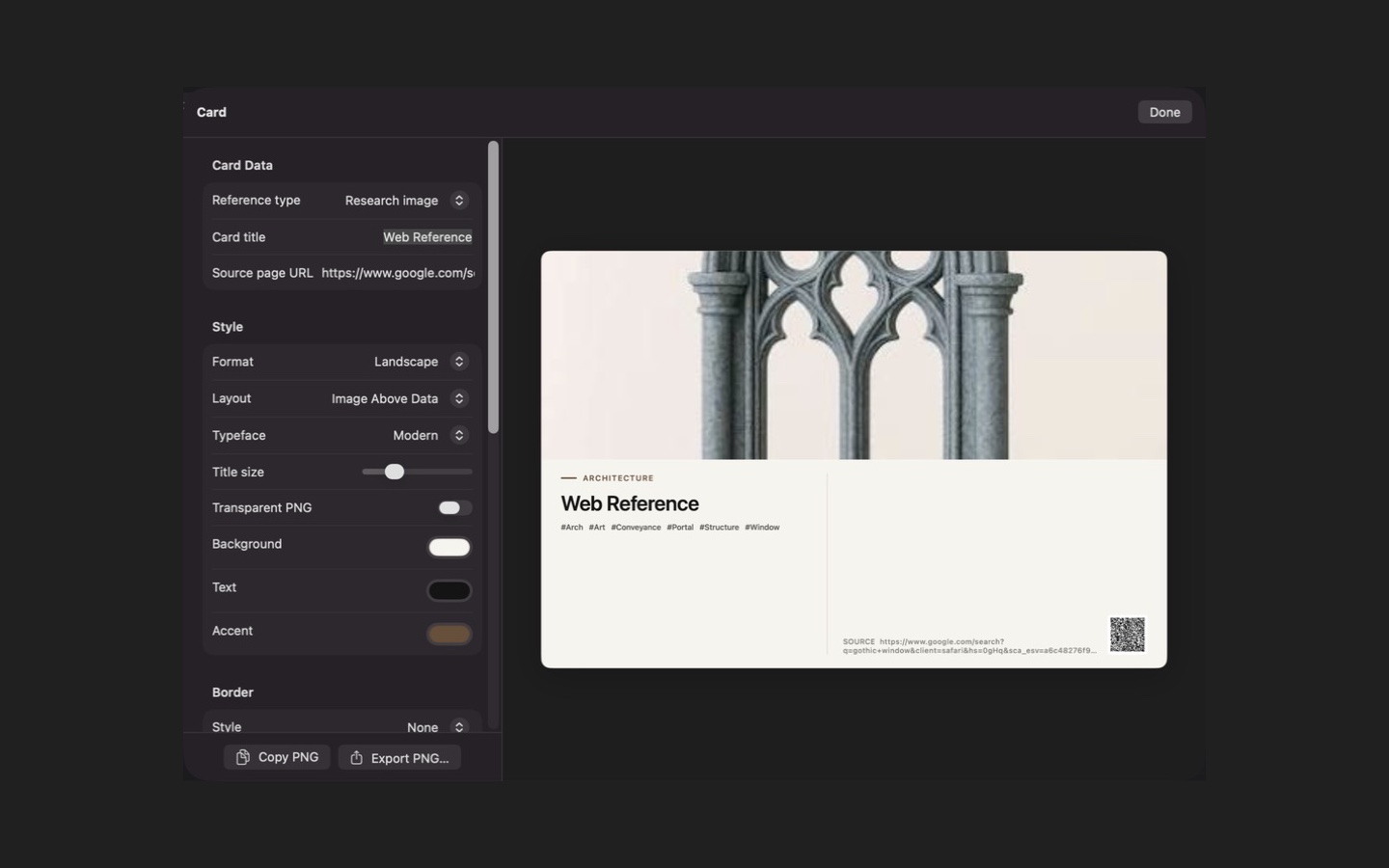Click the Reference type stepper arrows icon

(459, 201)
